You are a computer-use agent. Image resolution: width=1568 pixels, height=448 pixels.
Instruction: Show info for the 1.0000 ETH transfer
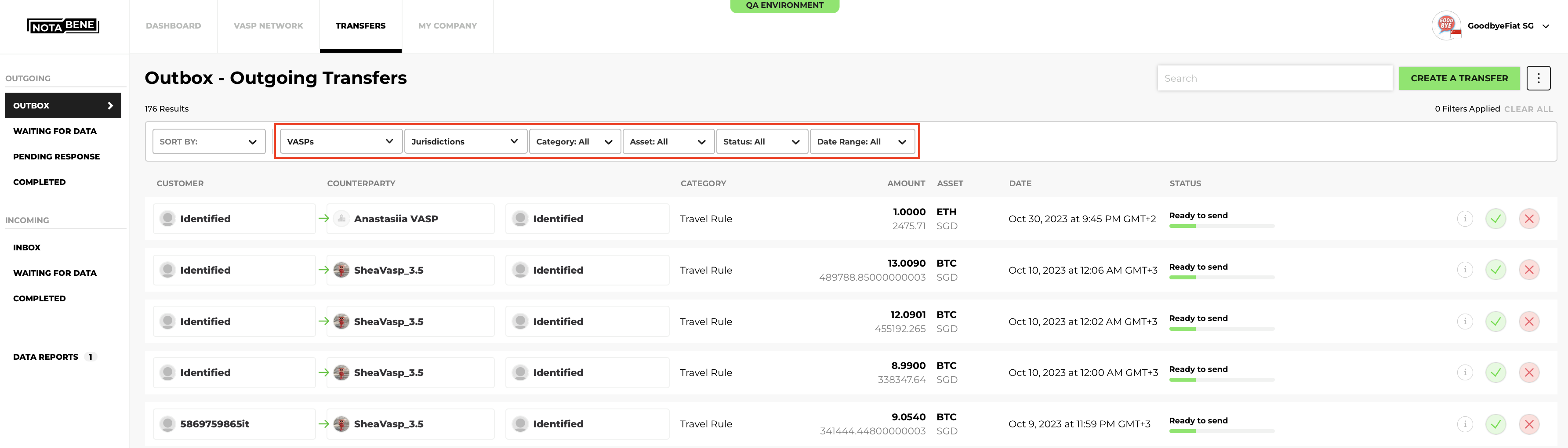(x=1465, y=219)
